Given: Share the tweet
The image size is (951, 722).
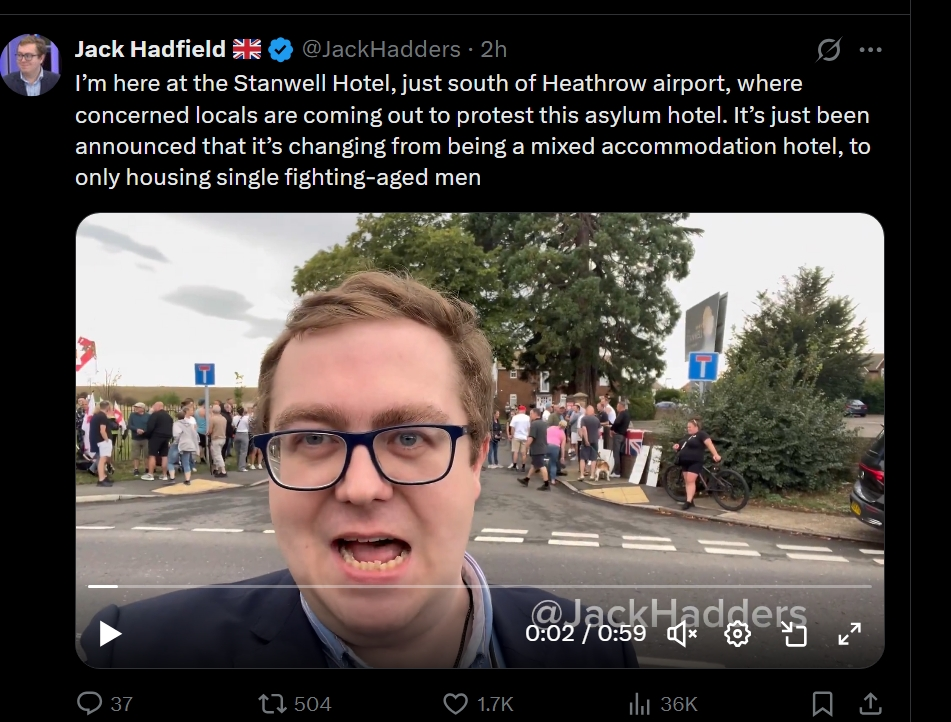Looking at the screenshot, I should click(x=870, y=703).
